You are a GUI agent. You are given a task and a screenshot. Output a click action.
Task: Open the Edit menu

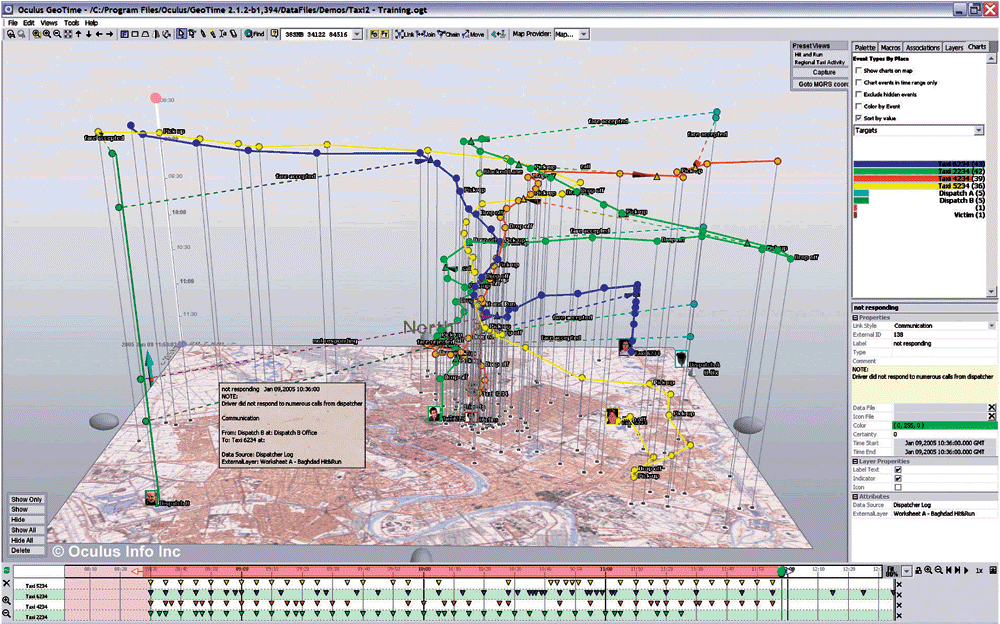pyautogui.click(x=29, y=22)
